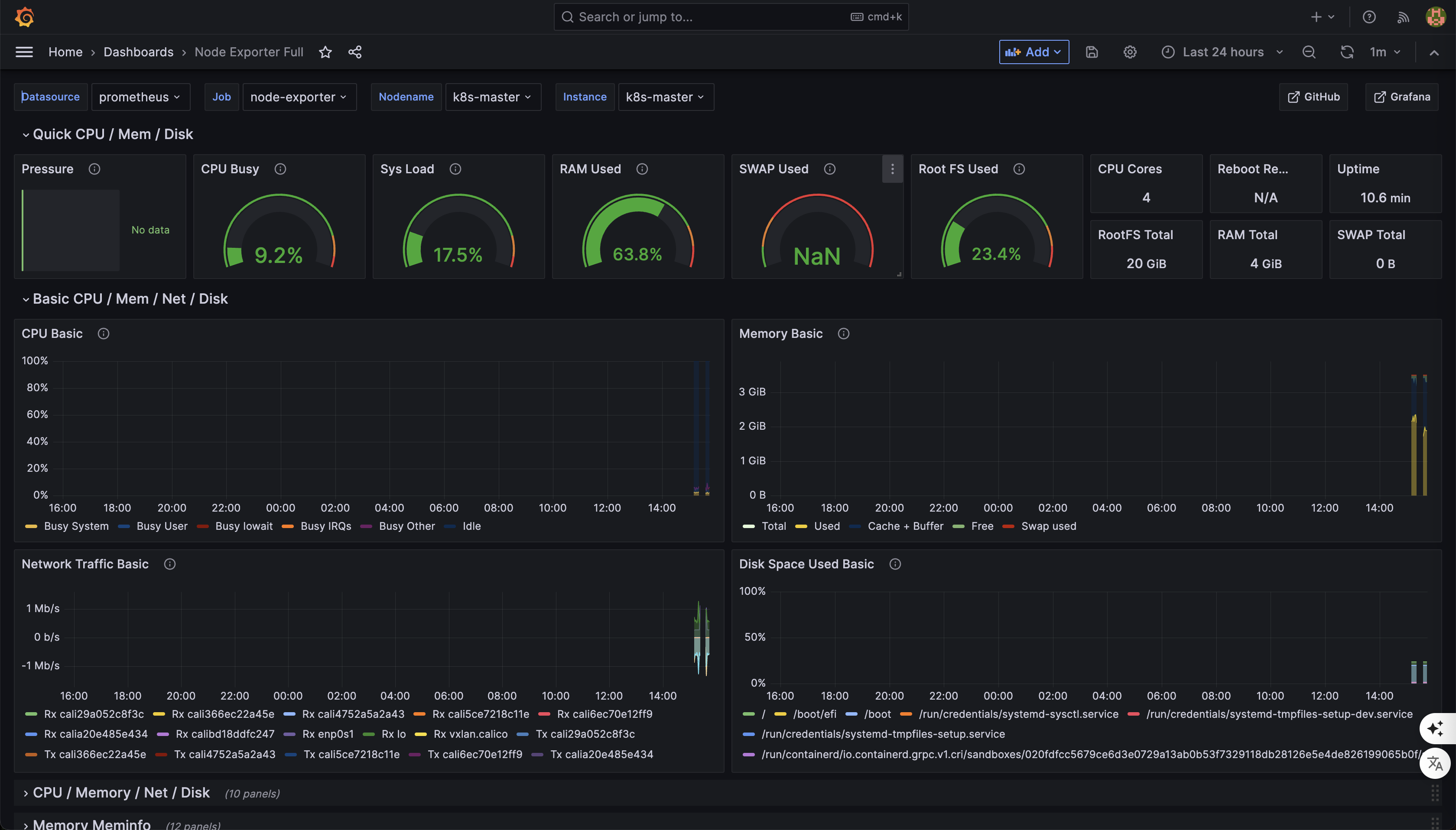1456x830 pixels.
Task: Open the main hamburger menu
Action: [x=24, y=52]
